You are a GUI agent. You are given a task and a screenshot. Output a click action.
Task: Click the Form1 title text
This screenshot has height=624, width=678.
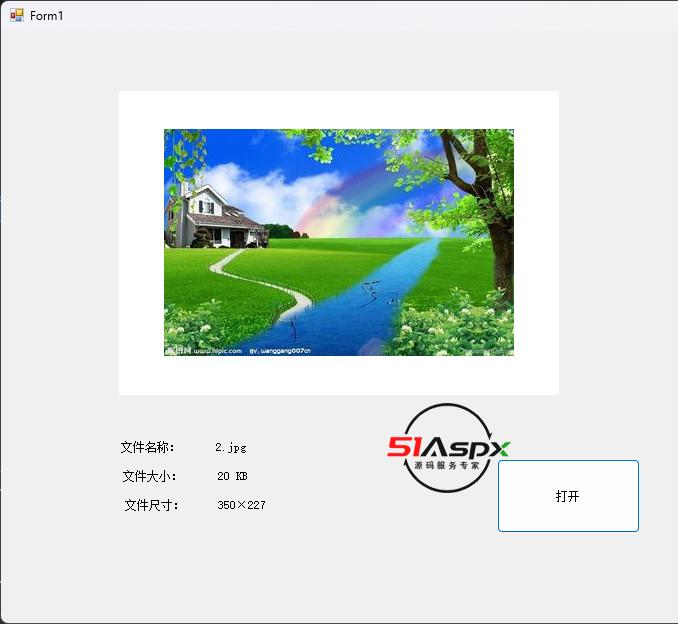(x=47, y=16)
